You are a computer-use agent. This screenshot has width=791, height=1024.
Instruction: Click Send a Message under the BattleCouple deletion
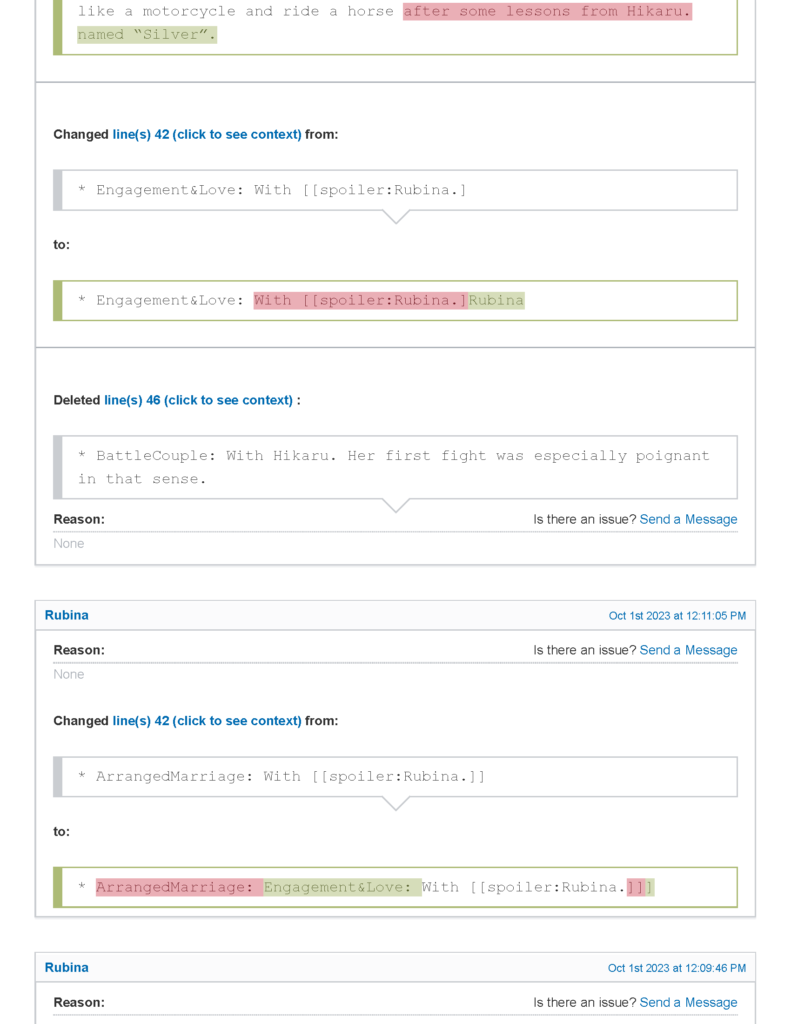tap(688, 519)
